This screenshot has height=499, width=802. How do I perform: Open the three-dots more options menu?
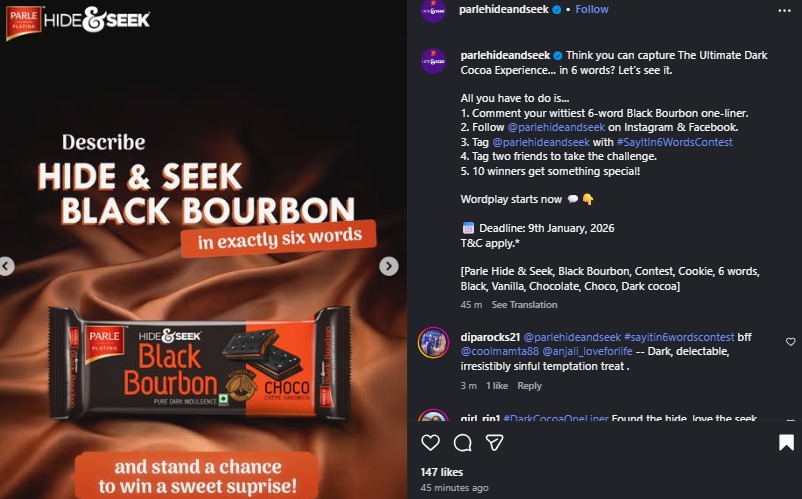[784, 11]
